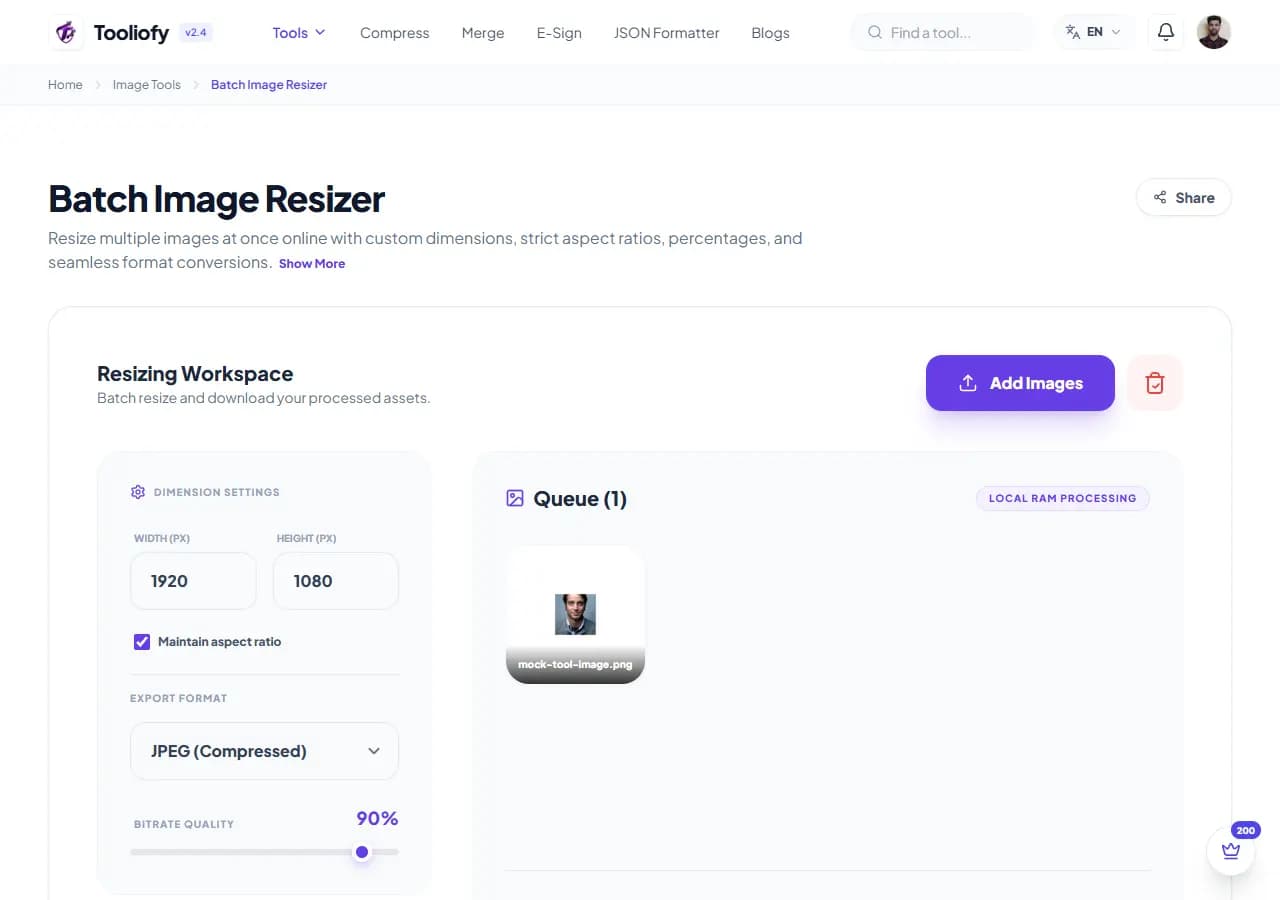
Task: Click the 90% quality value
Action: [377, 818]
